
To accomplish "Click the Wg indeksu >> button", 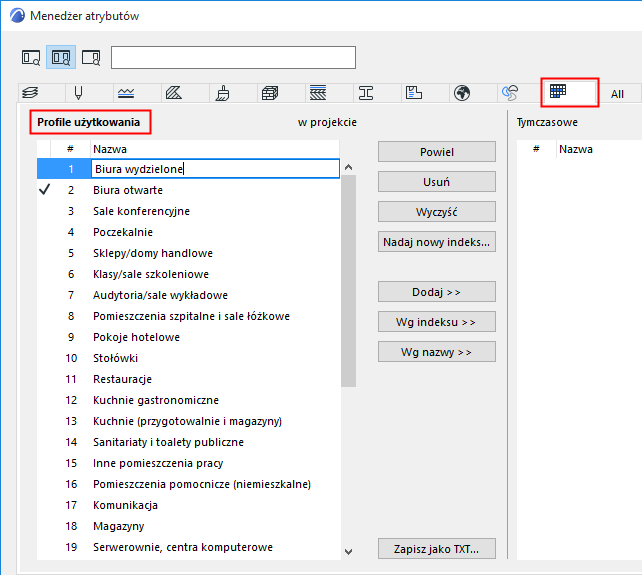I will [x=437, y=322].
